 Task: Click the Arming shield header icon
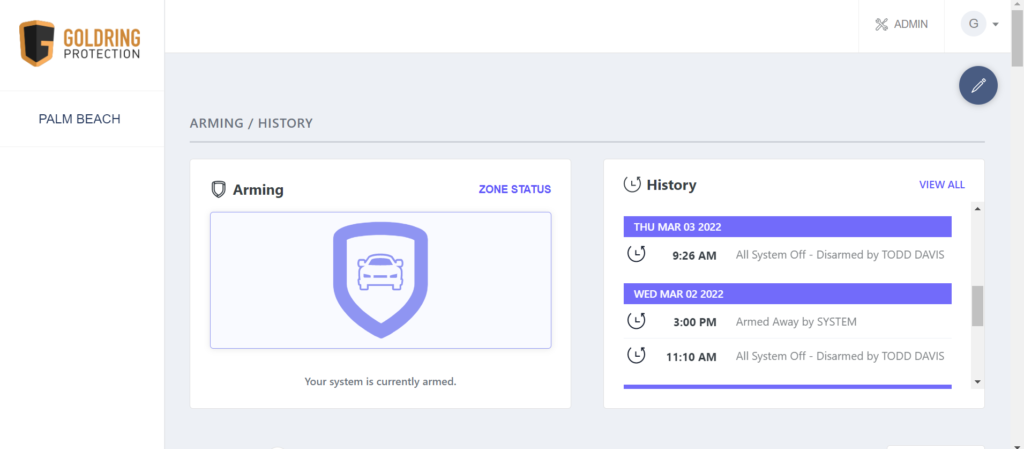(x=218, y=190)
